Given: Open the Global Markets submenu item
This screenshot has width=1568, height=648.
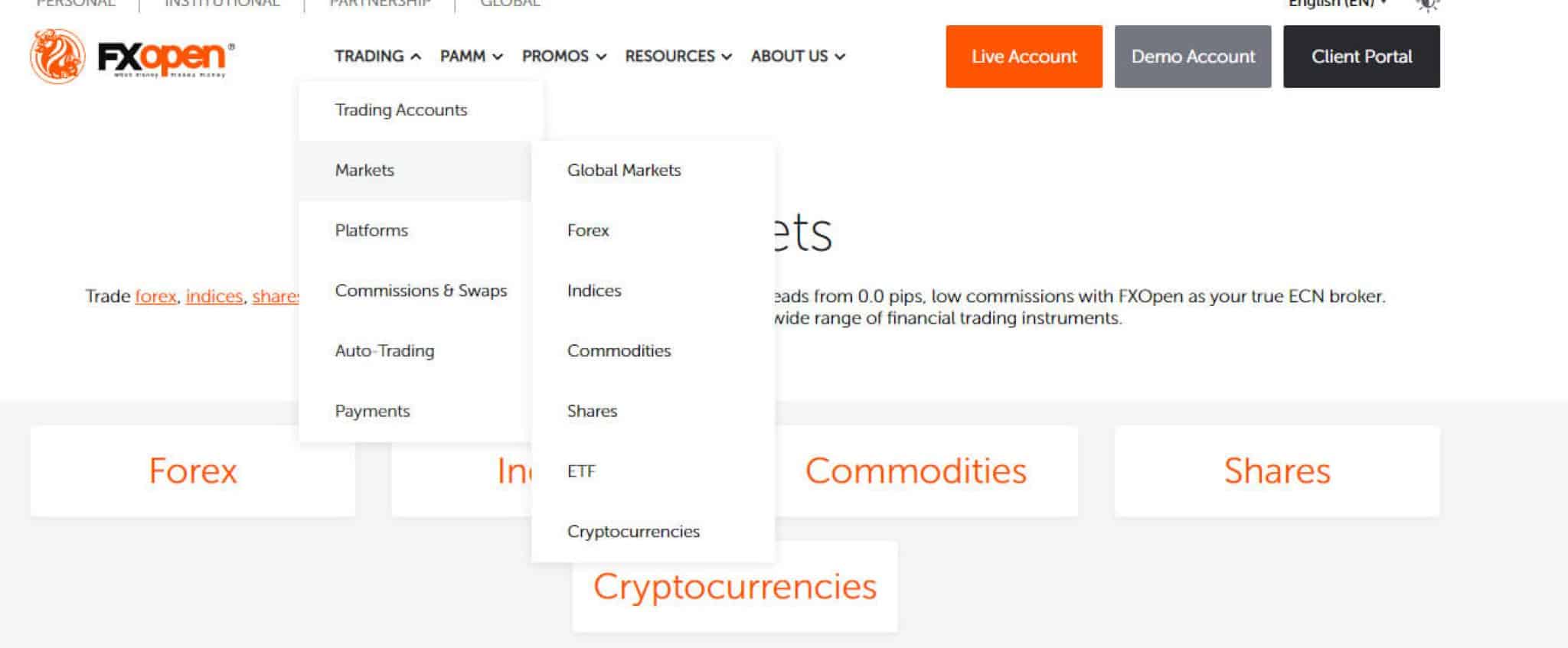Looking at the screenshot, I should pyautogui.click(x=624, y=170).
